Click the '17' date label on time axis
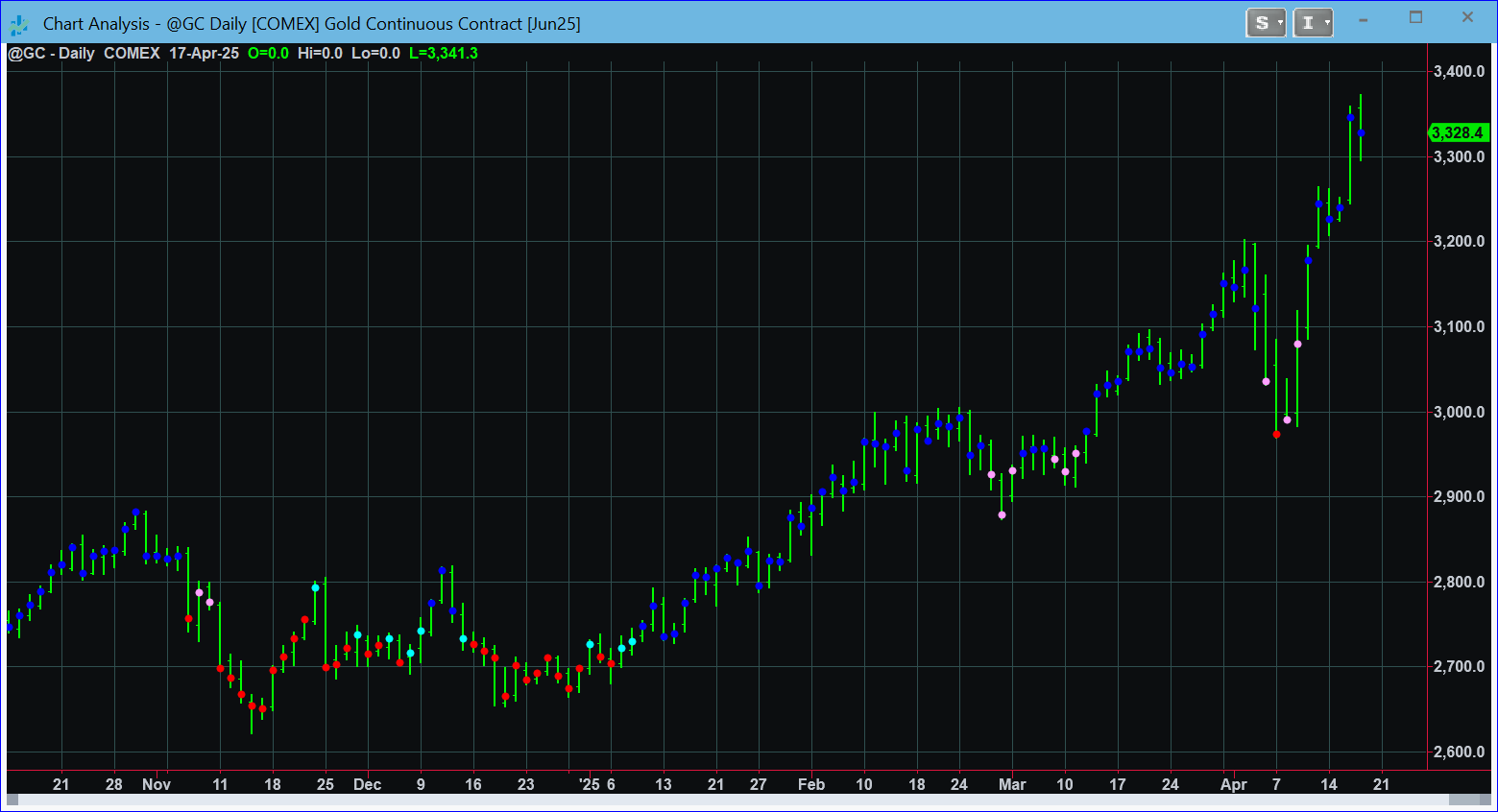 (x=1118, y=784)
